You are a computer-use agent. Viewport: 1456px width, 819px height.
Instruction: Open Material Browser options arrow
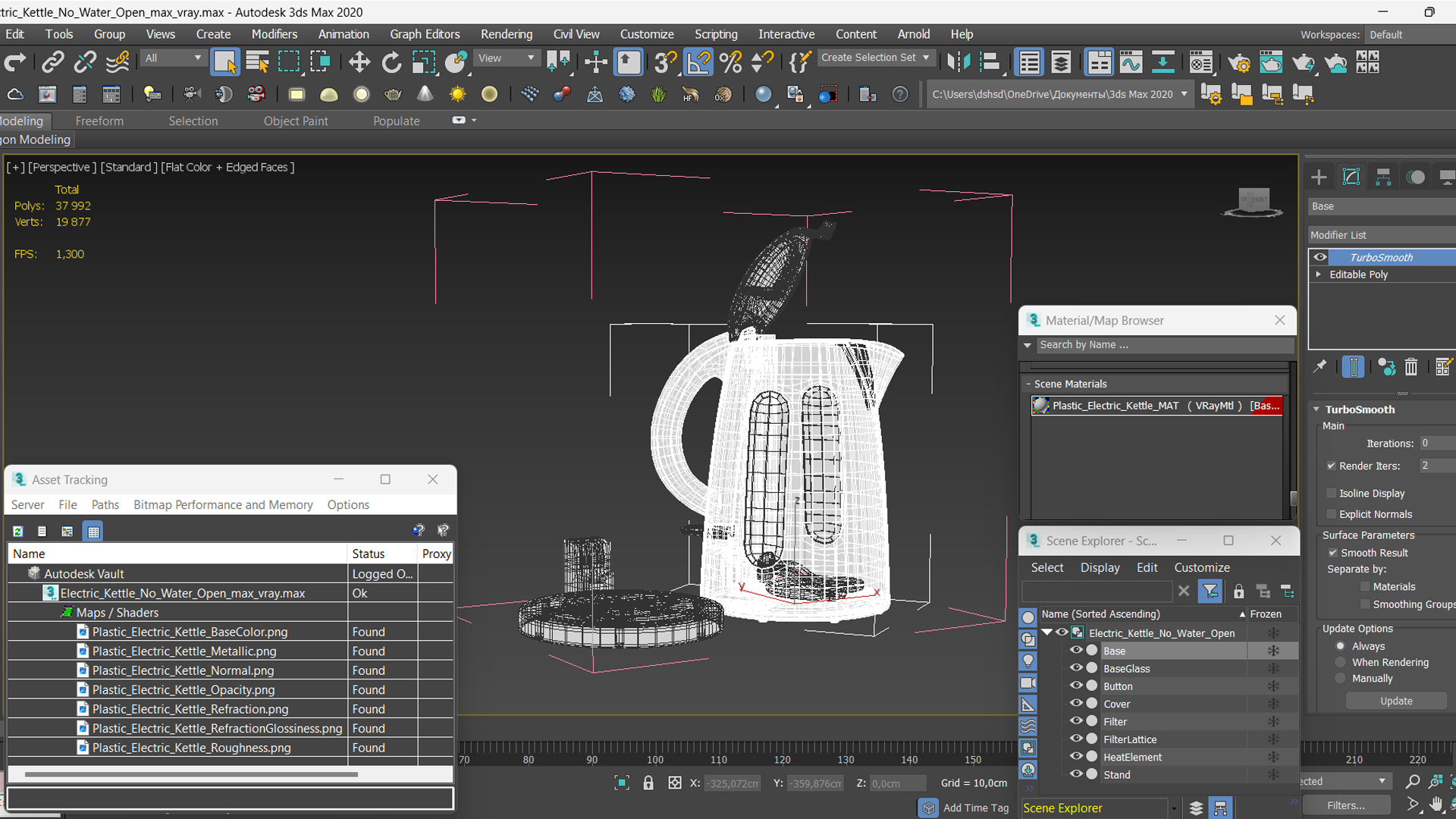[1028, 345]
